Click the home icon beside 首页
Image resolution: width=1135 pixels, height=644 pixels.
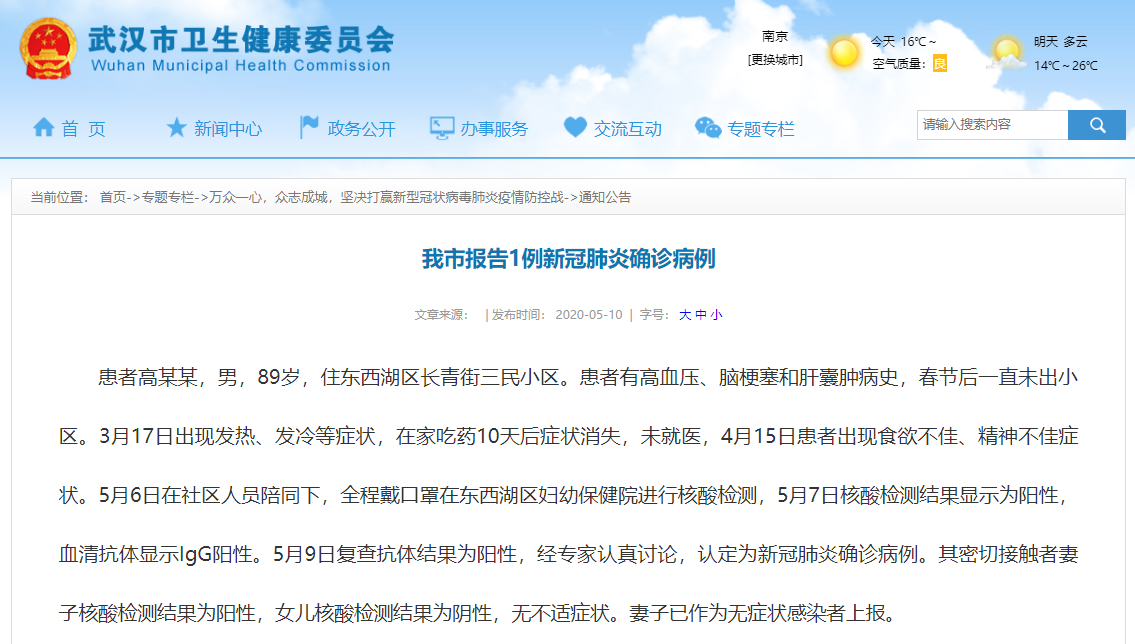point(44,128)
